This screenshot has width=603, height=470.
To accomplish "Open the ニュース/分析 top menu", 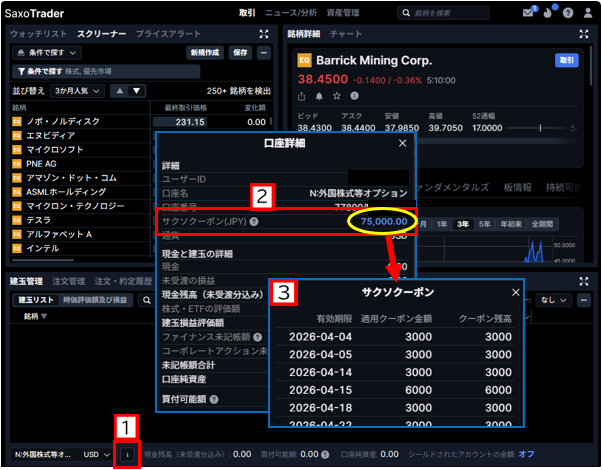I will pyautogui.click(x=291, y=13).
